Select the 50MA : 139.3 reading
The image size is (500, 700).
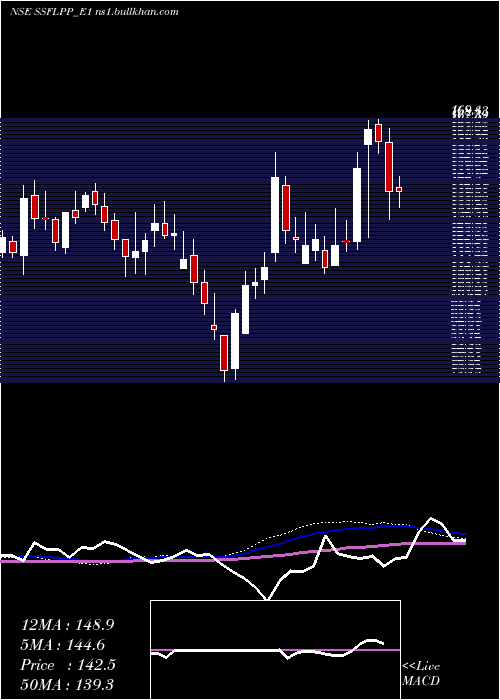(67, 684)
